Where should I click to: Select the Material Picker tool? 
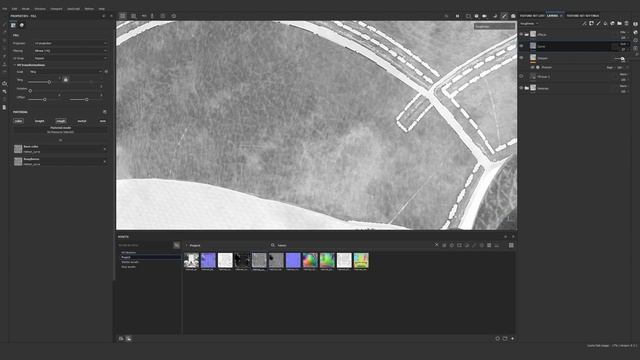[x=4, y=72]
